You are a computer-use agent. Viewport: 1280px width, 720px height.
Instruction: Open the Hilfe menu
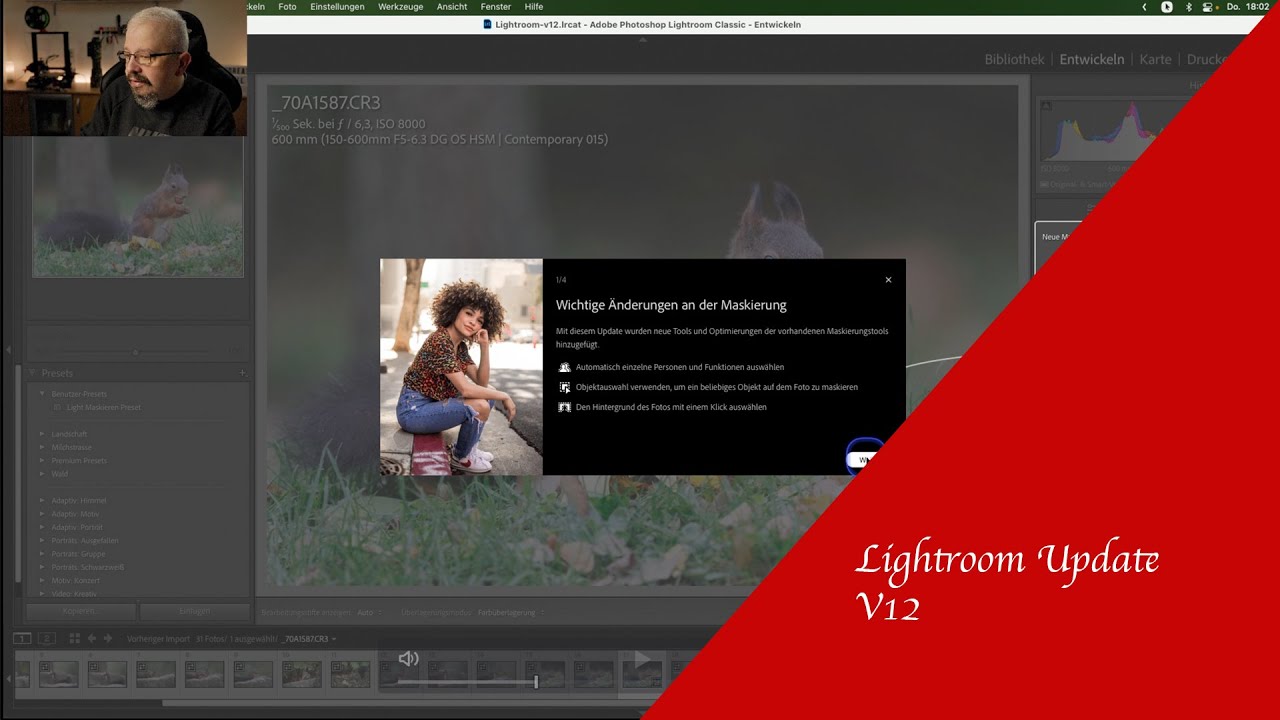534,6
